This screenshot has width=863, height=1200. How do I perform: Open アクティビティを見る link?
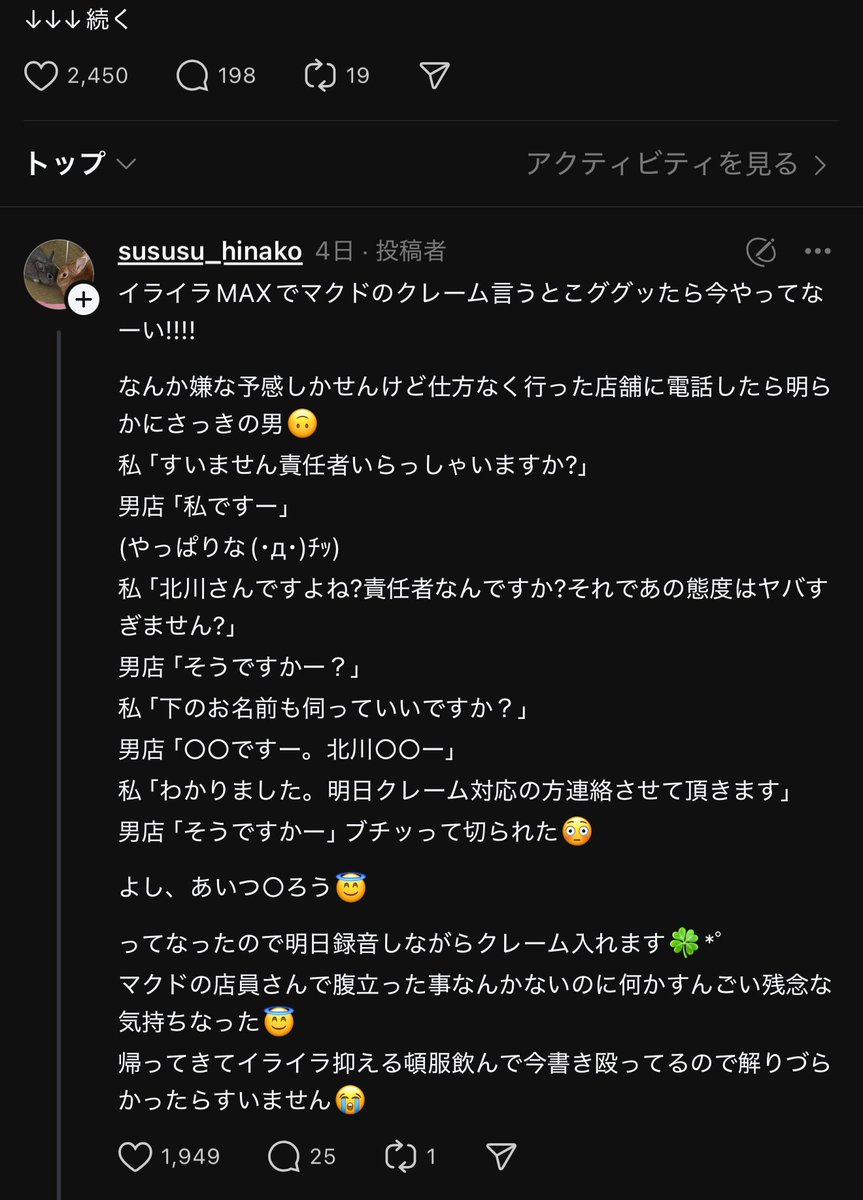[x=662, y=164]
